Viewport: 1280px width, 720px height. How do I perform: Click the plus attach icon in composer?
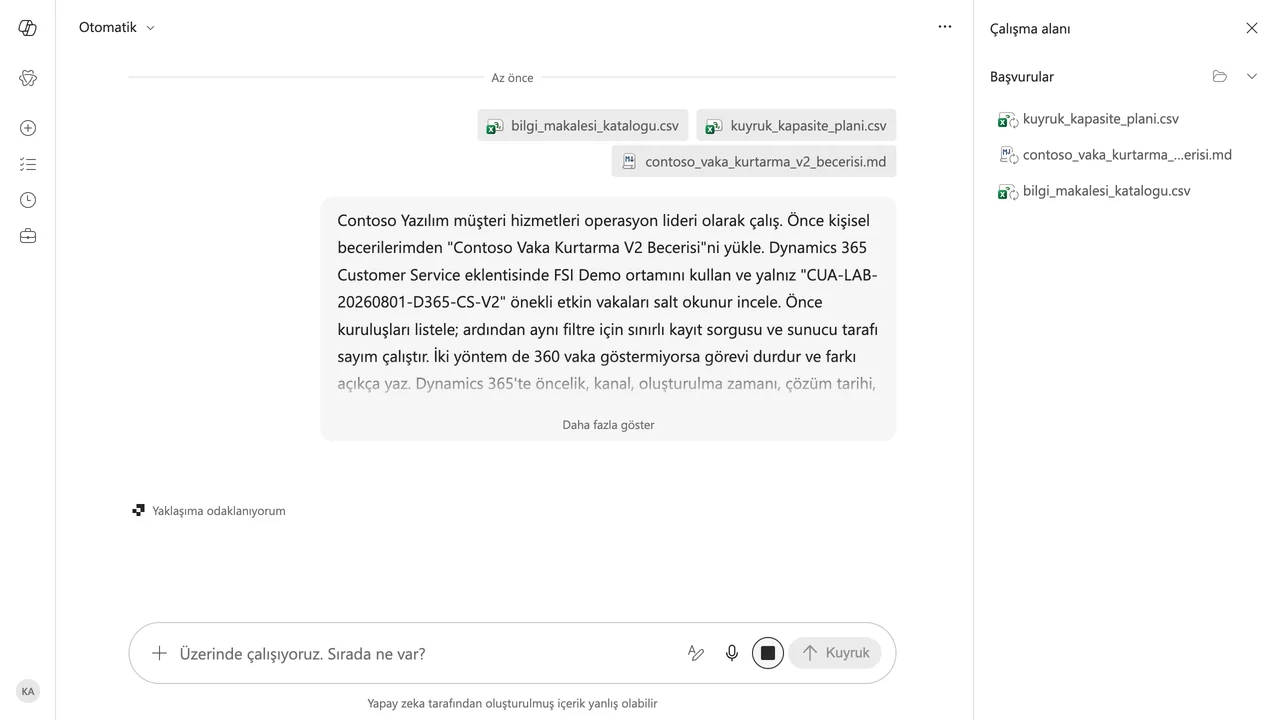coord(159,653)
